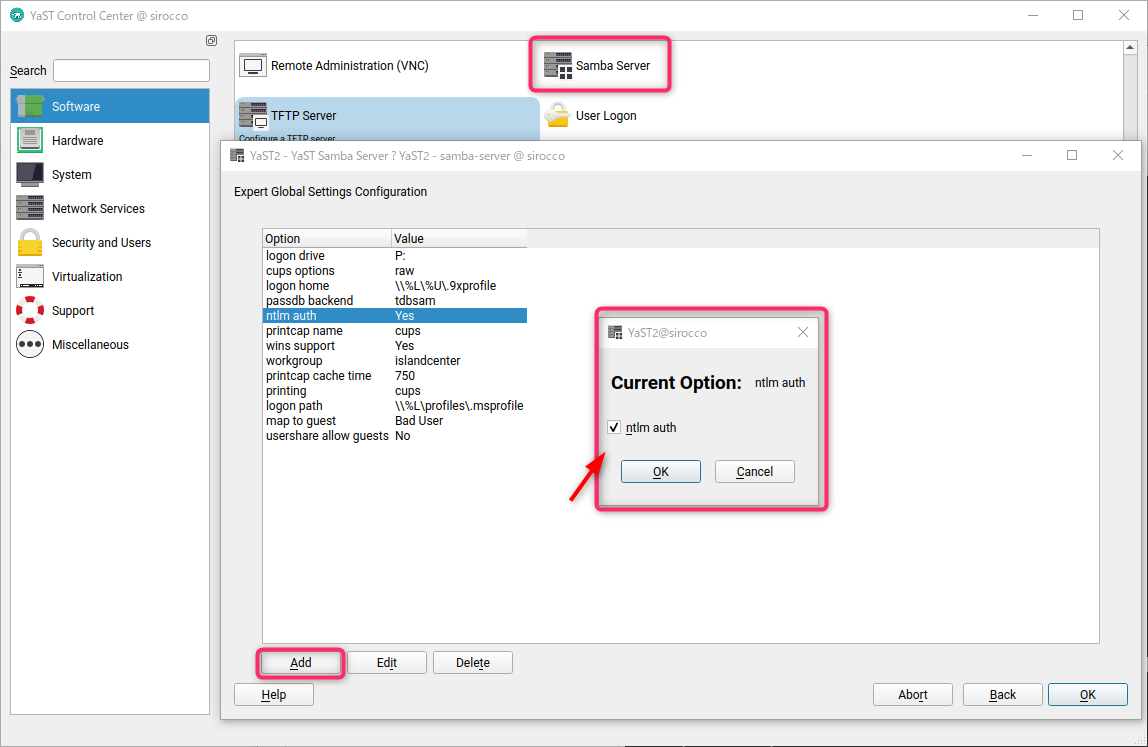Screen dimensions: 1148x747
Task: Sort the table by Option column header
Action: coord(327,238)
